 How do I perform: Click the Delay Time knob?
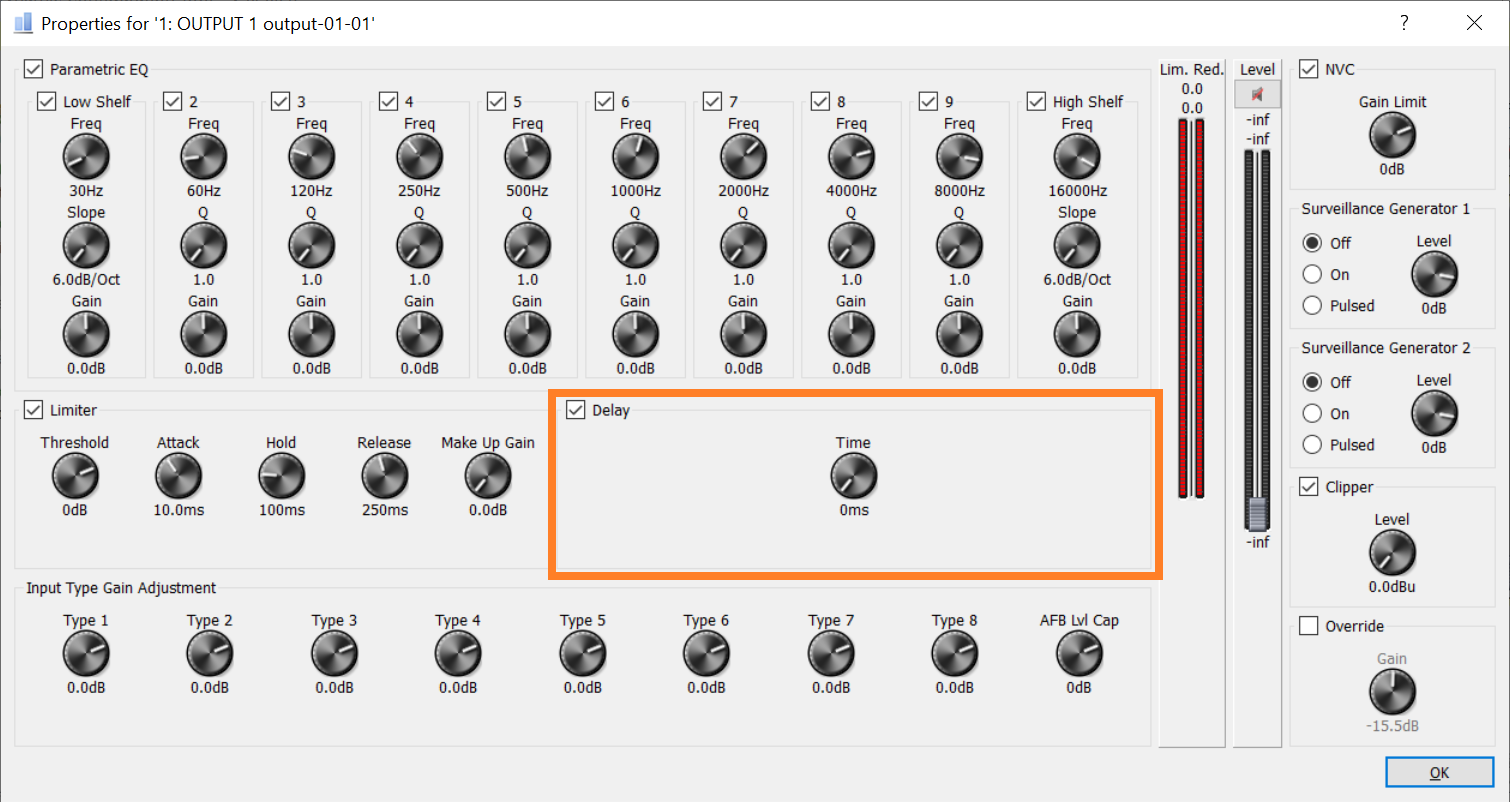click(x=853, y=476)
